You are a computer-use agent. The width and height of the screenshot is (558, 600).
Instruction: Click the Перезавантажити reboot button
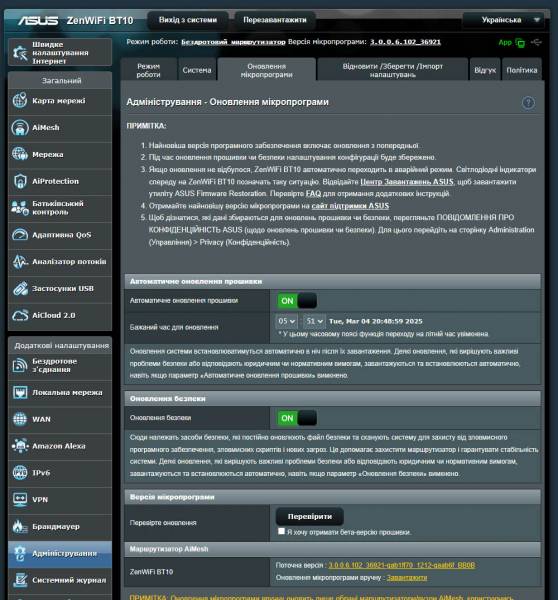click(x=275, y=20)
